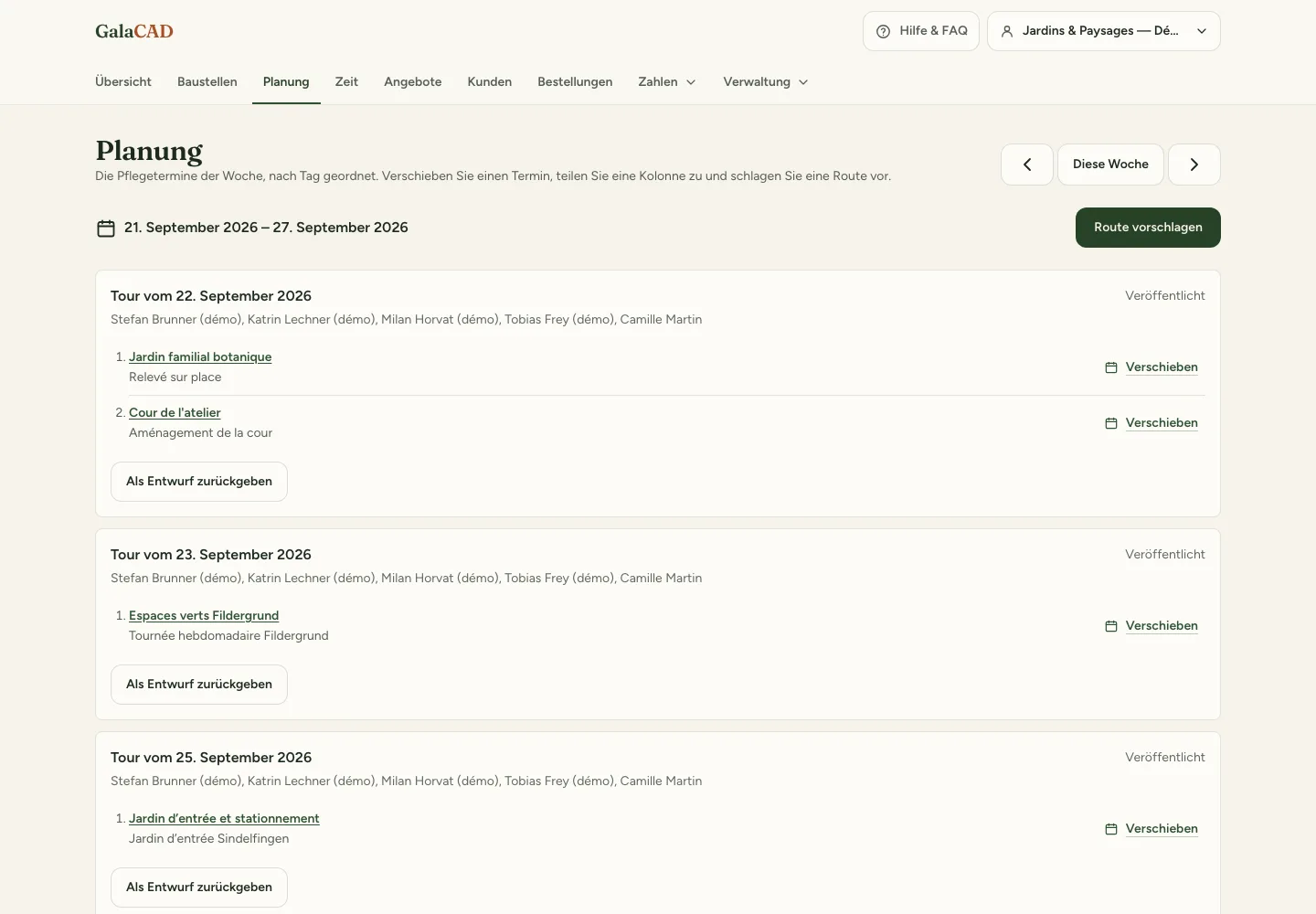This screenshot has width=1316, height=914.
Task: Click the calendar icon beside the date range
Action: point(106,228)
